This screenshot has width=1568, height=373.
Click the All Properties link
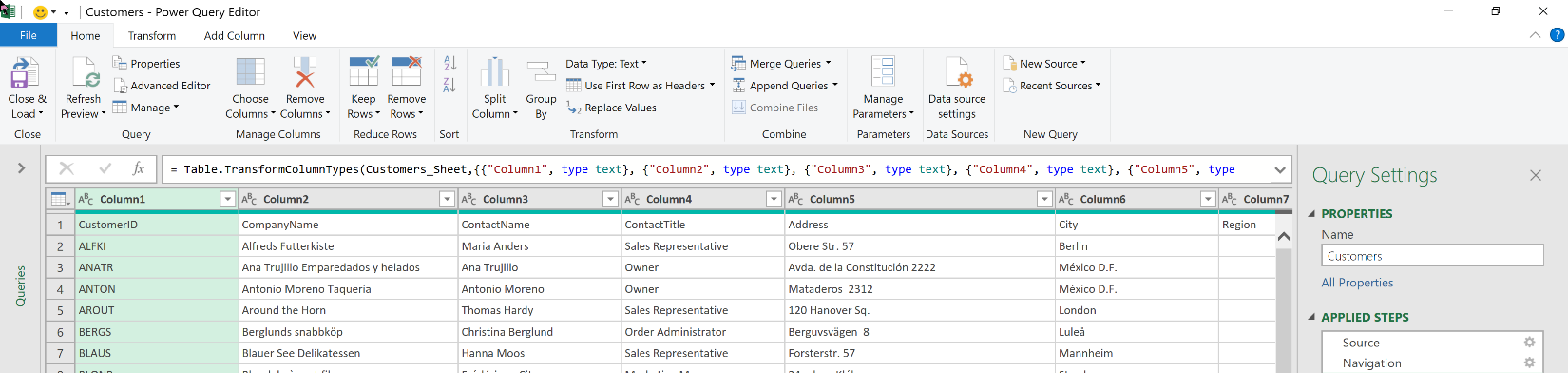1357,283
